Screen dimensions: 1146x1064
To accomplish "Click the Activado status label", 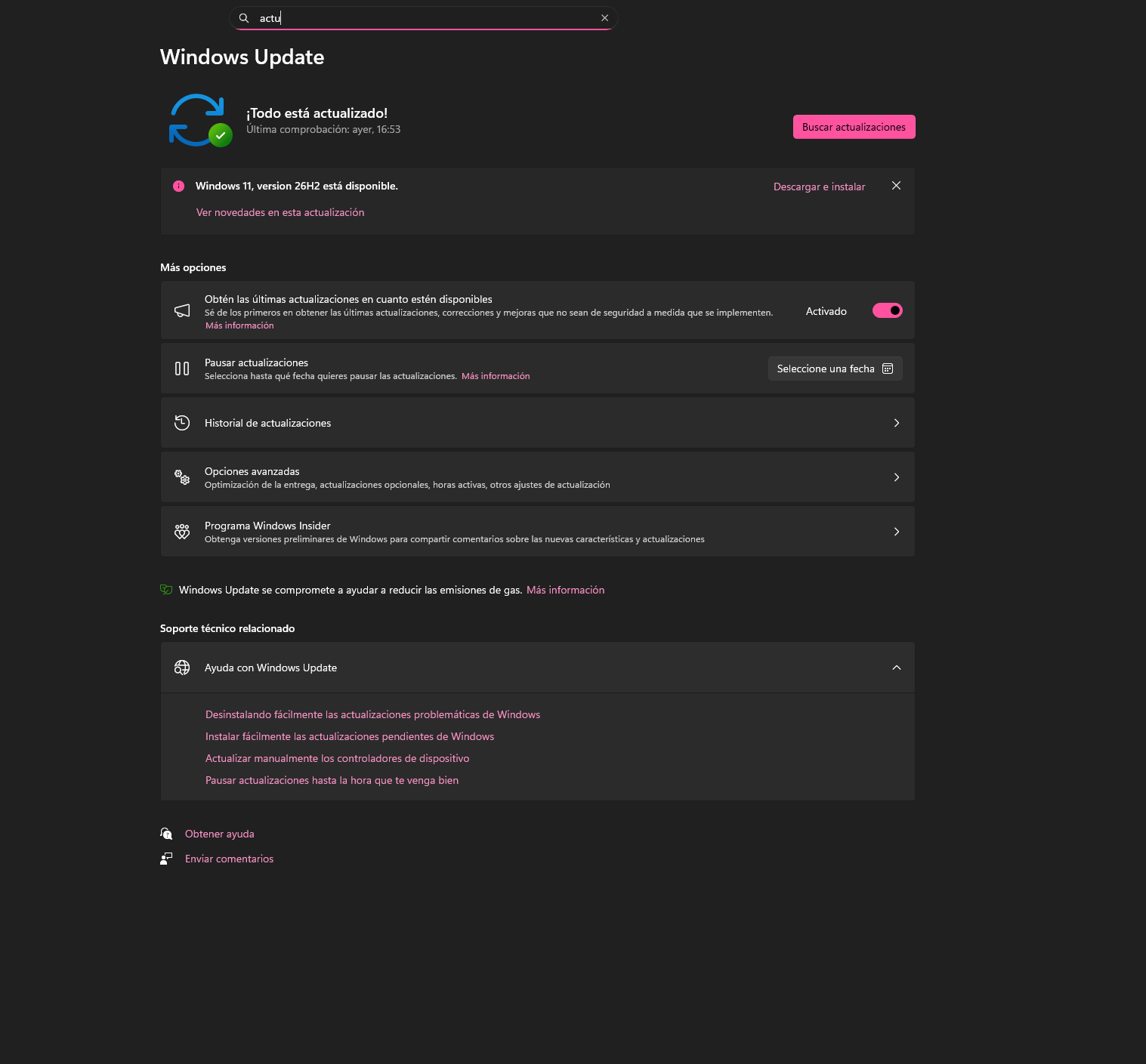I will click(826, 311).
